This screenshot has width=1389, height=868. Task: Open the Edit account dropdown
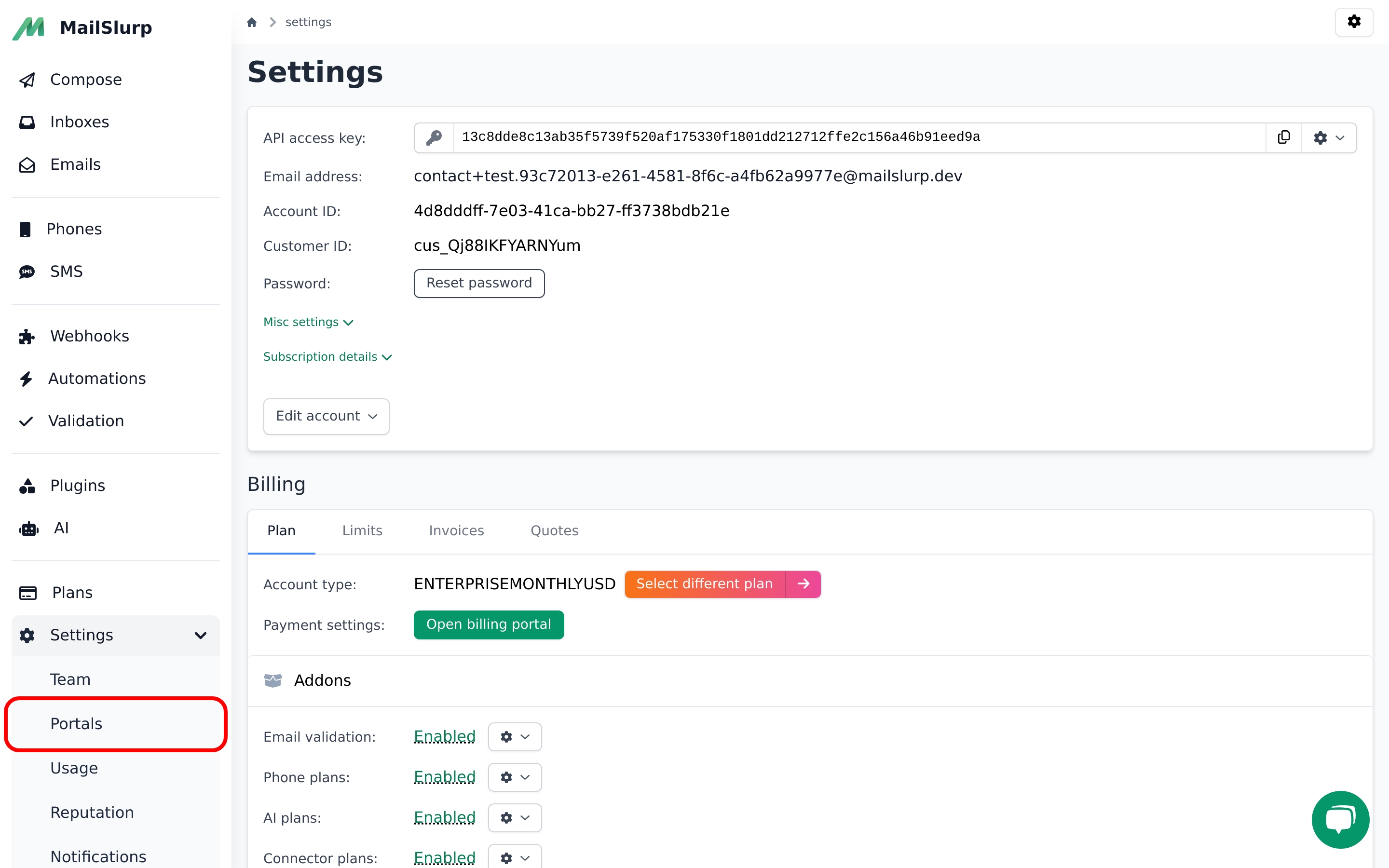[326, 416]
